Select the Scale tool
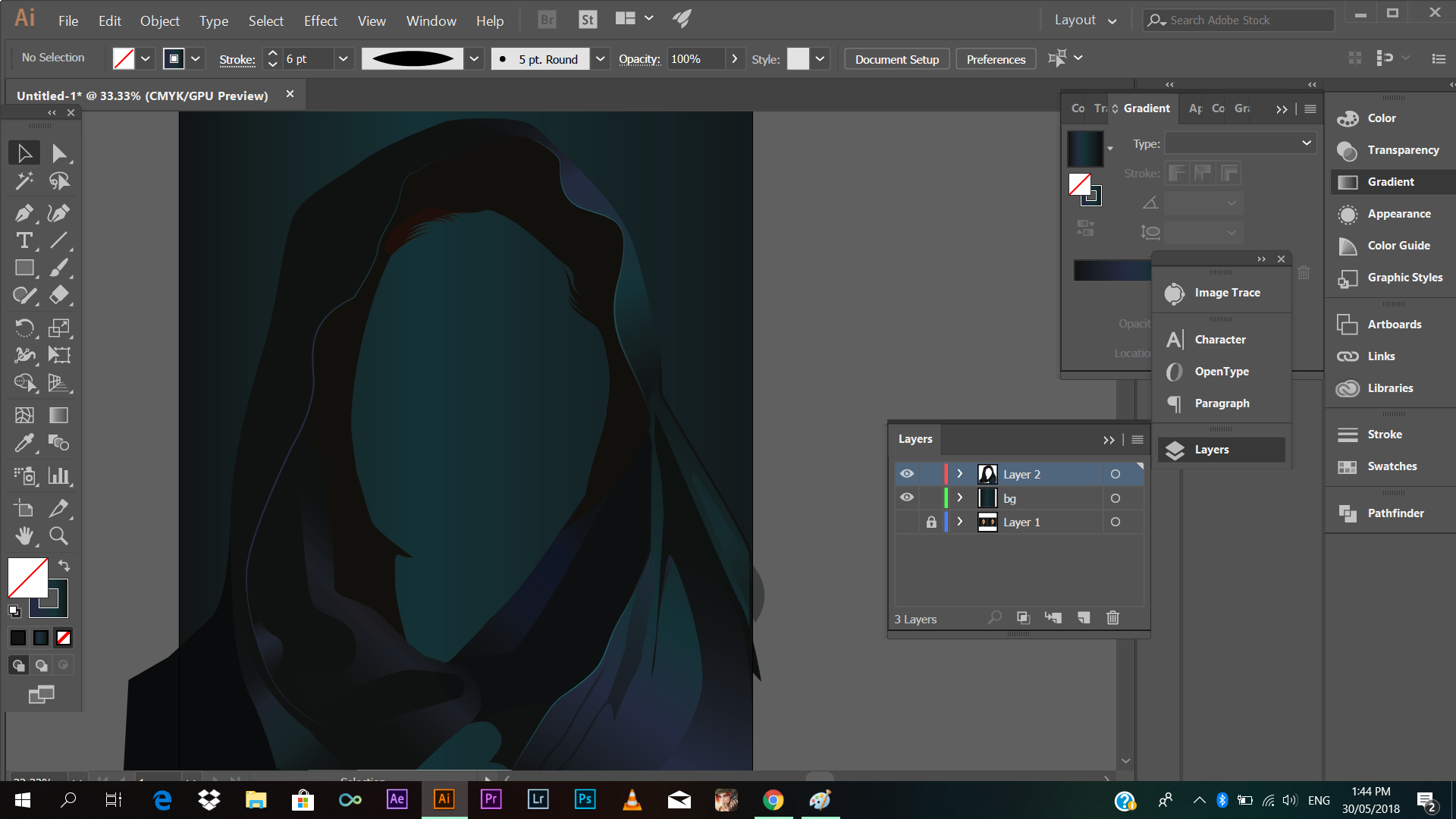This screenshot has width=1456, height=819. (x=59, y=328)
